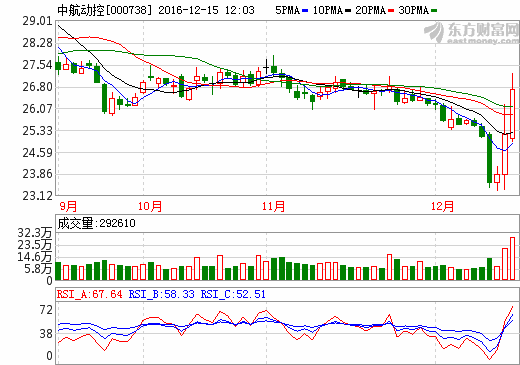Click the 23.86 price axis label
Image resolution: width=520 pixels, height=365 pixels.
[x=38, y=174]
